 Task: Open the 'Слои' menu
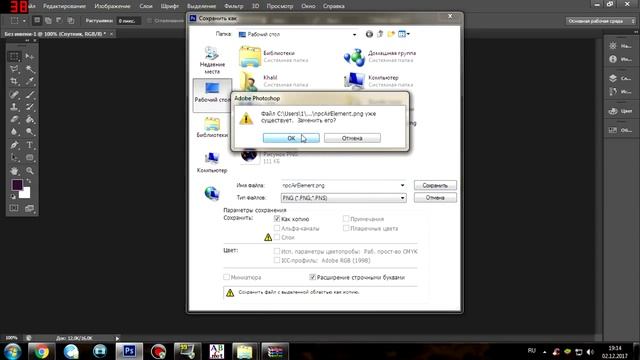(146, 6)
